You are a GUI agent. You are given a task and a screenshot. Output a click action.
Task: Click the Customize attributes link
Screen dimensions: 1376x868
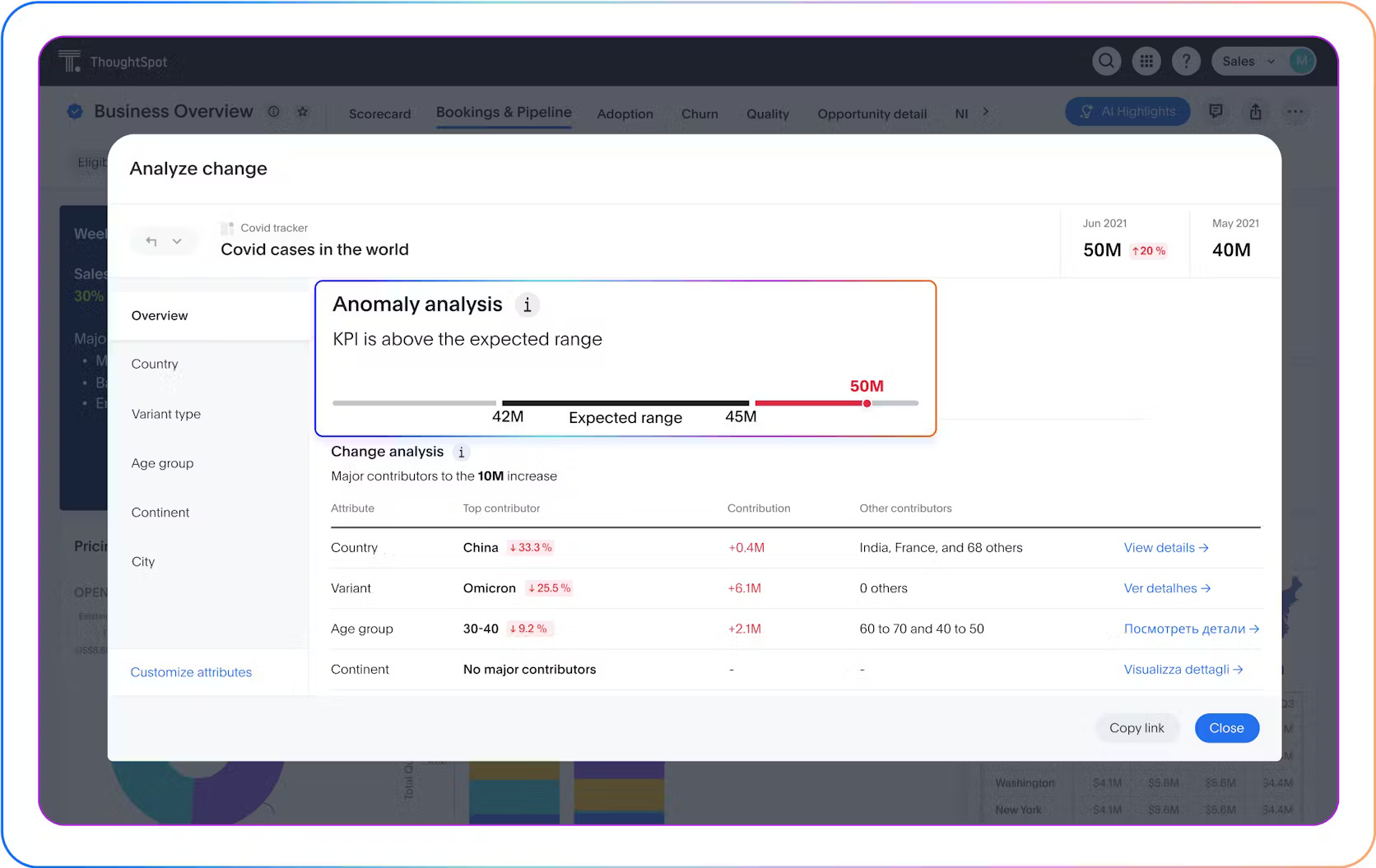pos(191,672)
